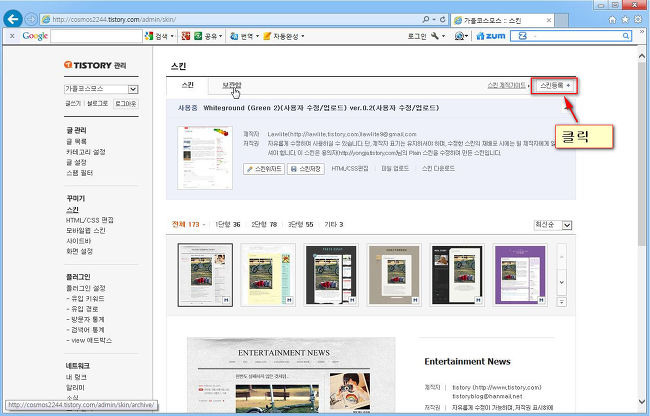Open the 최신순 sort dropdown
This screenshot has width=650, height=416.
coord(553,225)
